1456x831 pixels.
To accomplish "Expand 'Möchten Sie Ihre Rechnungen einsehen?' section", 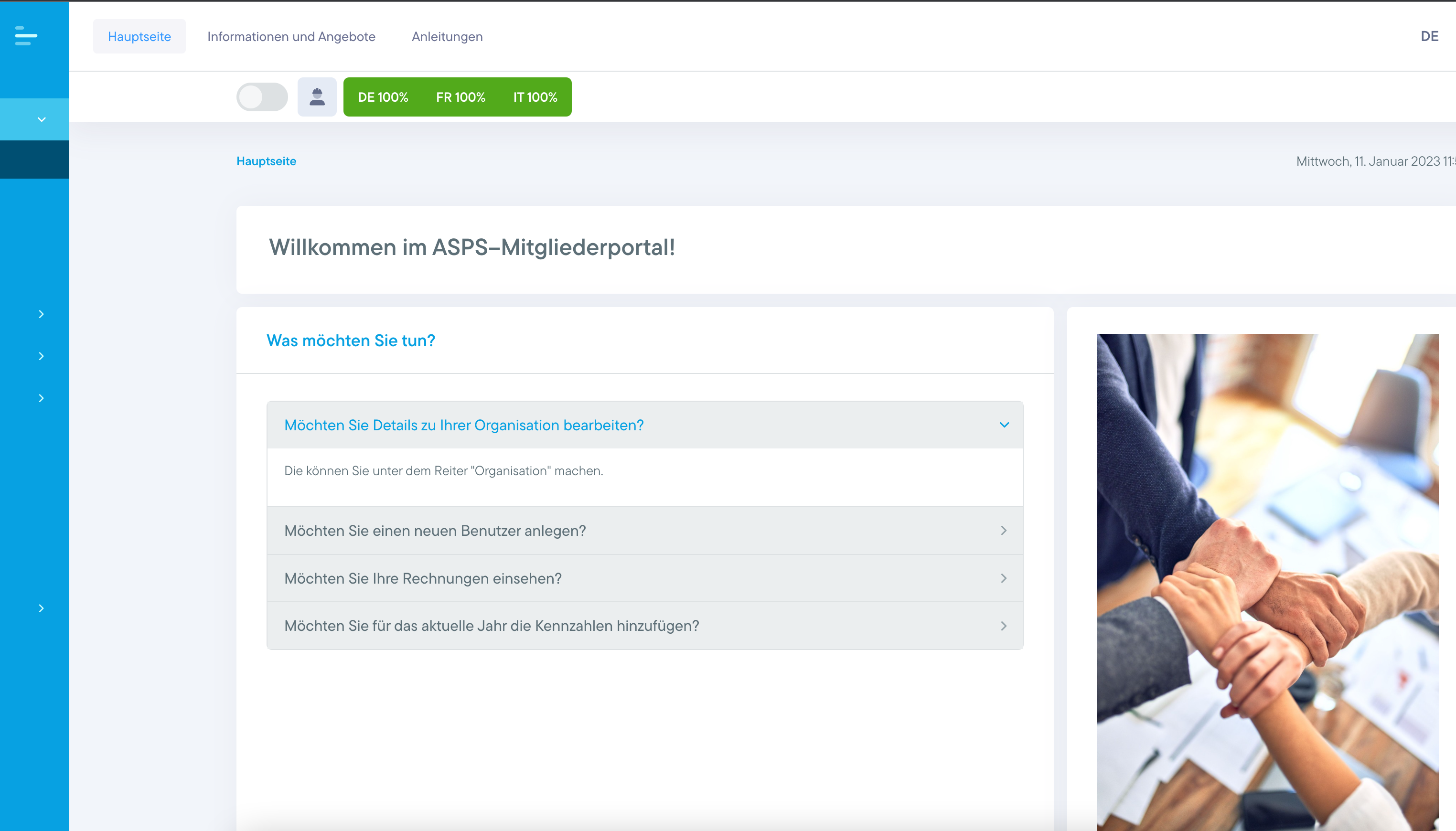I will (x=422, y=578).
